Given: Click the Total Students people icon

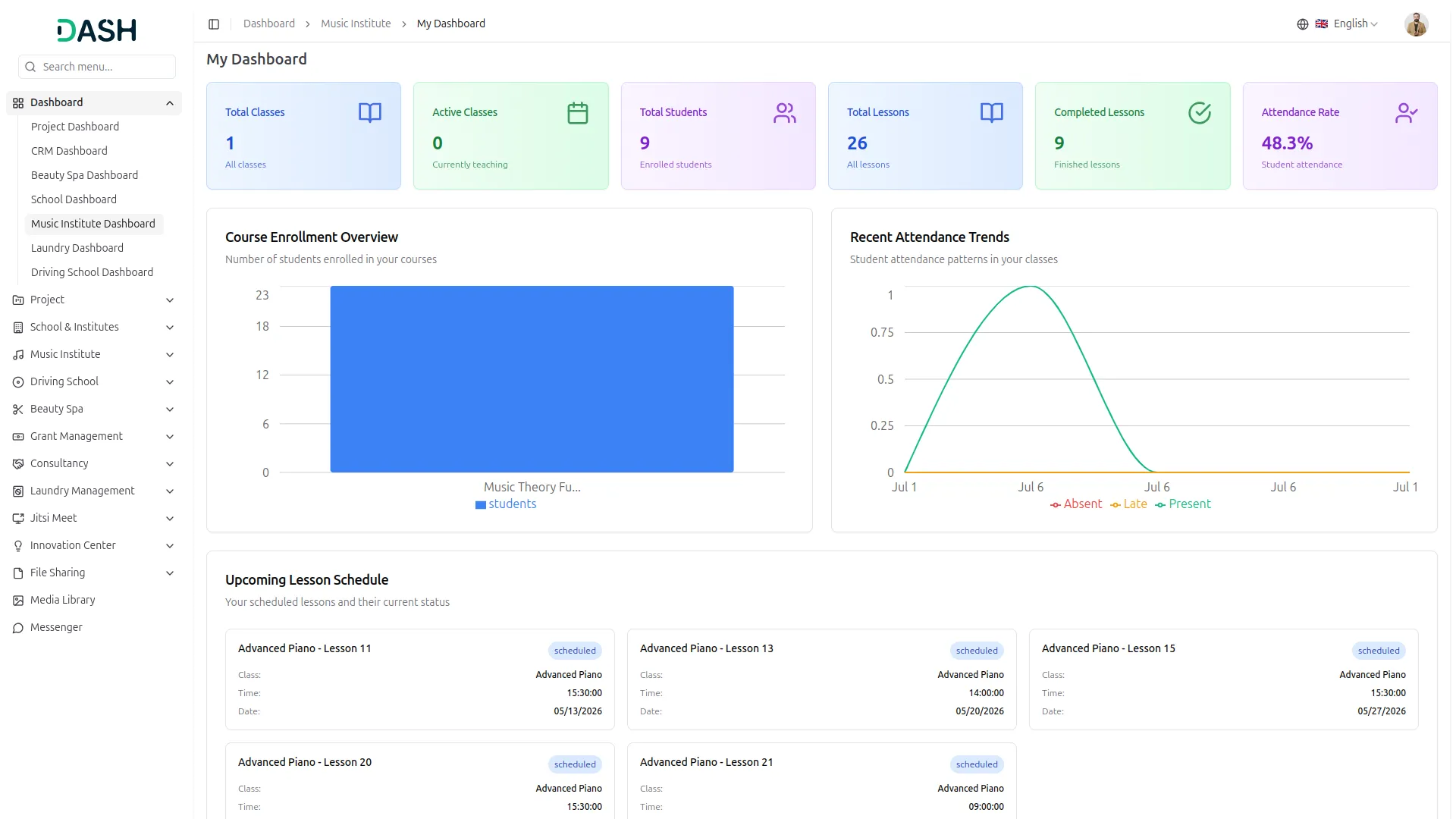Looking at the screenshot, I should click(x=785, y=113).
